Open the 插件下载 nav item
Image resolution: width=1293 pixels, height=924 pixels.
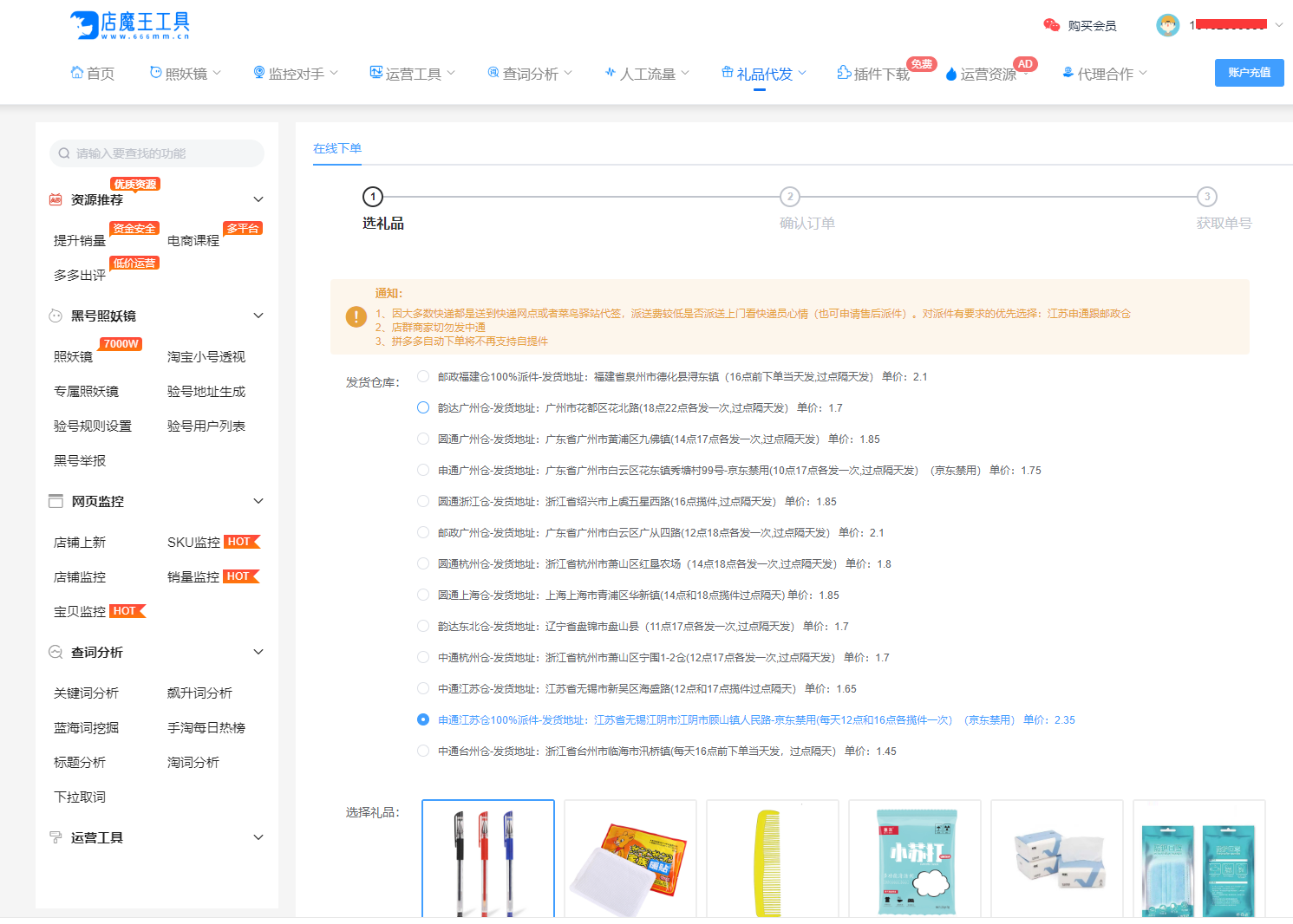pos(874,74)
